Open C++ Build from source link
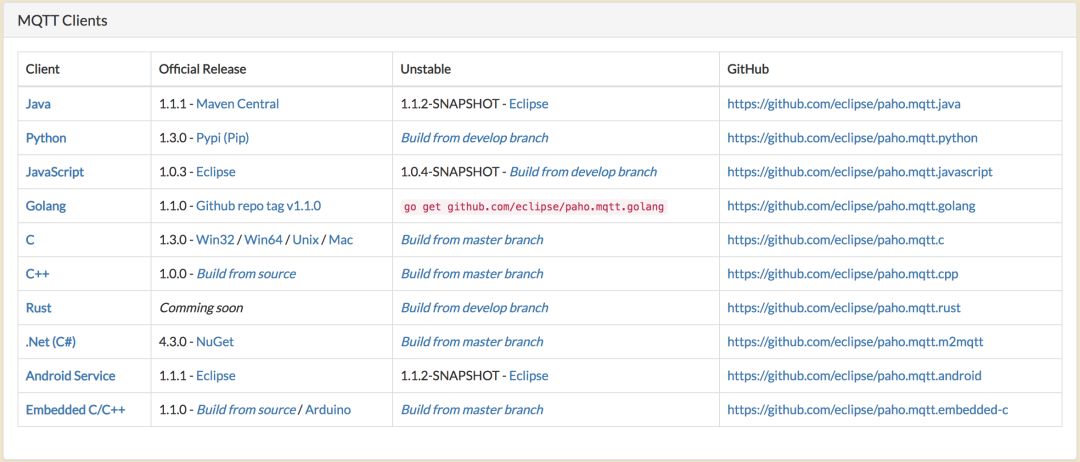The width and height of the screenshot is (1080, 462). [246, 273]
